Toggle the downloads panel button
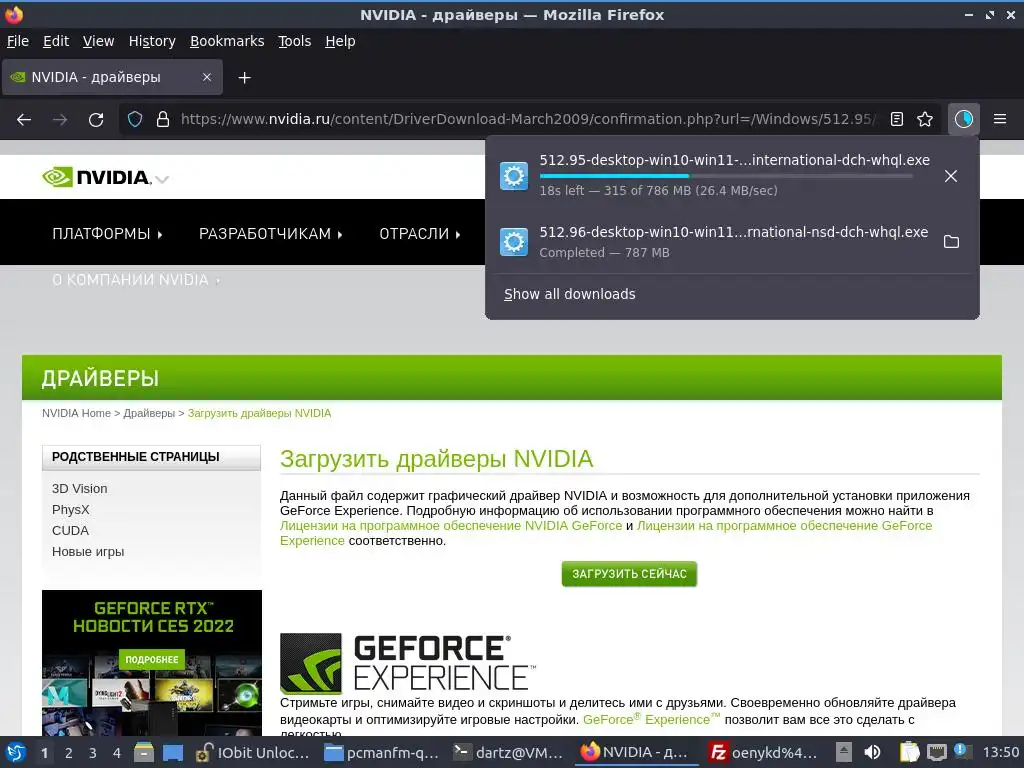This screenshot has height=768, width=1024. pos(963,119)
